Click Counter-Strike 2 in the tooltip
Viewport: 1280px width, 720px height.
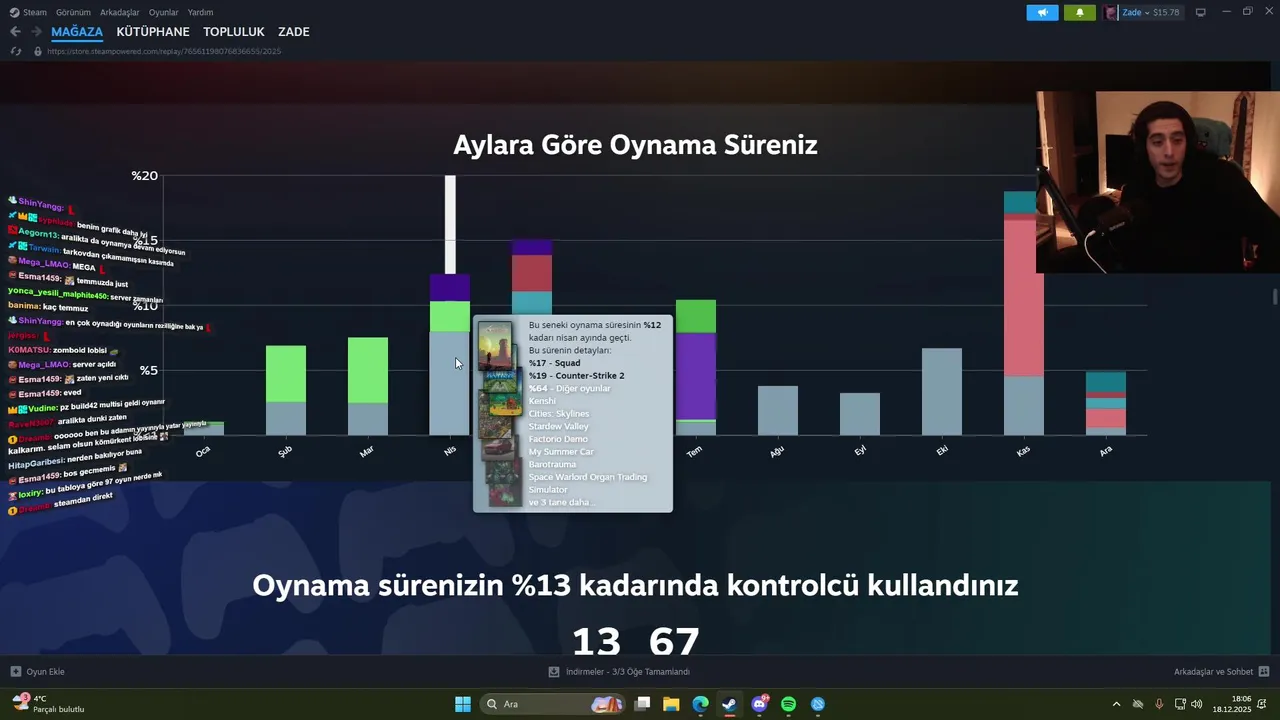tap(577, 376)
